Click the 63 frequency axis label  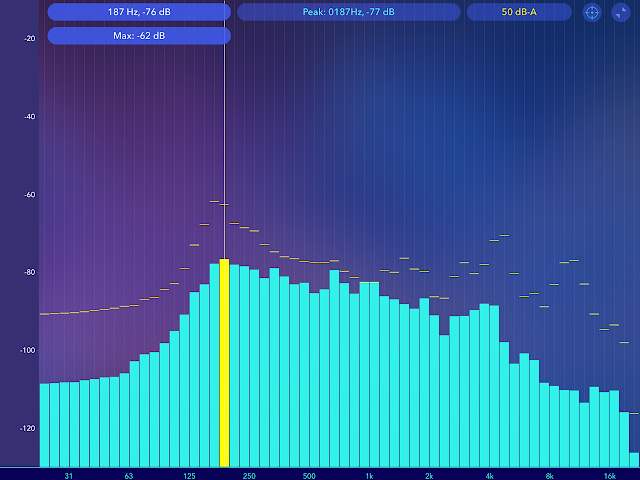pyautogui.click(x=129, y=476)
